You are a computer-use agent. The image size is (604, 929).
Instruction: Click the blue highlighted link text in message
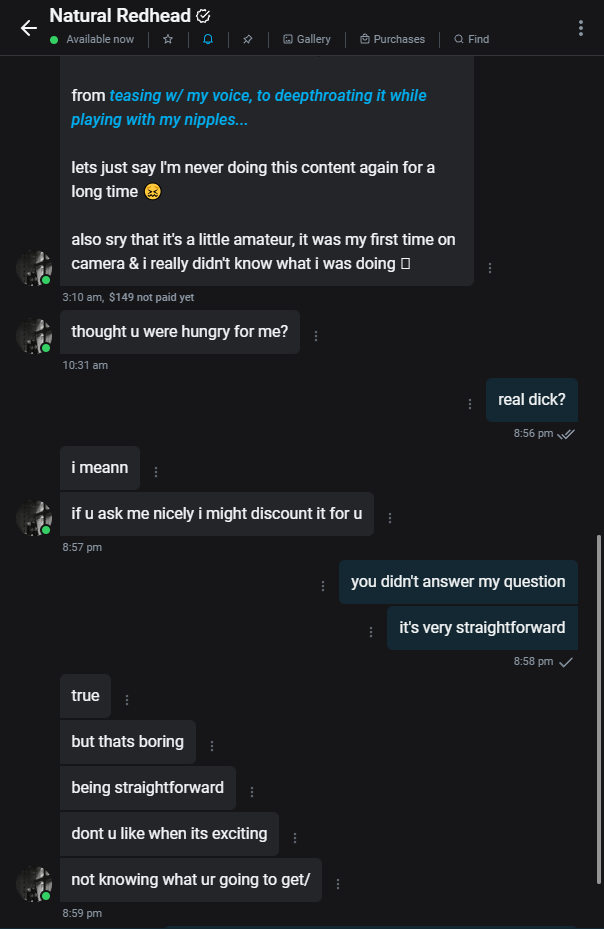pyautogui.click(x=248, y=107)
